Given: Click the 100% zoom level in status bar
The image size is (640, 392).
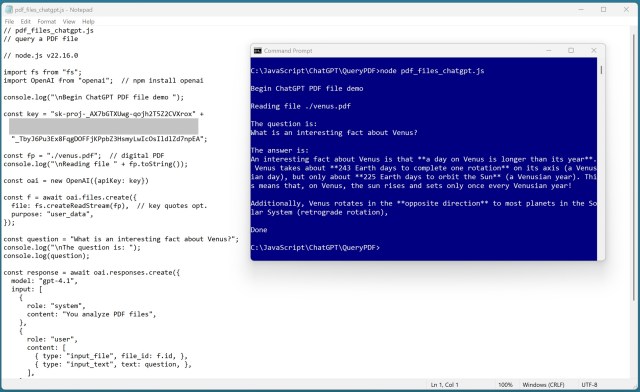Looking at the screenshot, I should [505, 385].
